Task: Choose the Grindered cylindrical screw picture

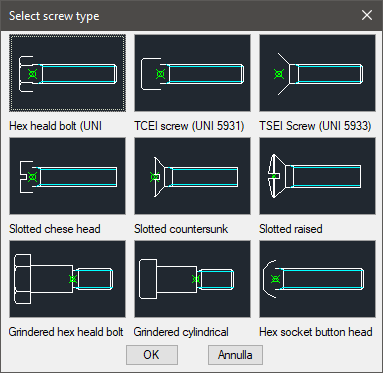Action: 193,279
